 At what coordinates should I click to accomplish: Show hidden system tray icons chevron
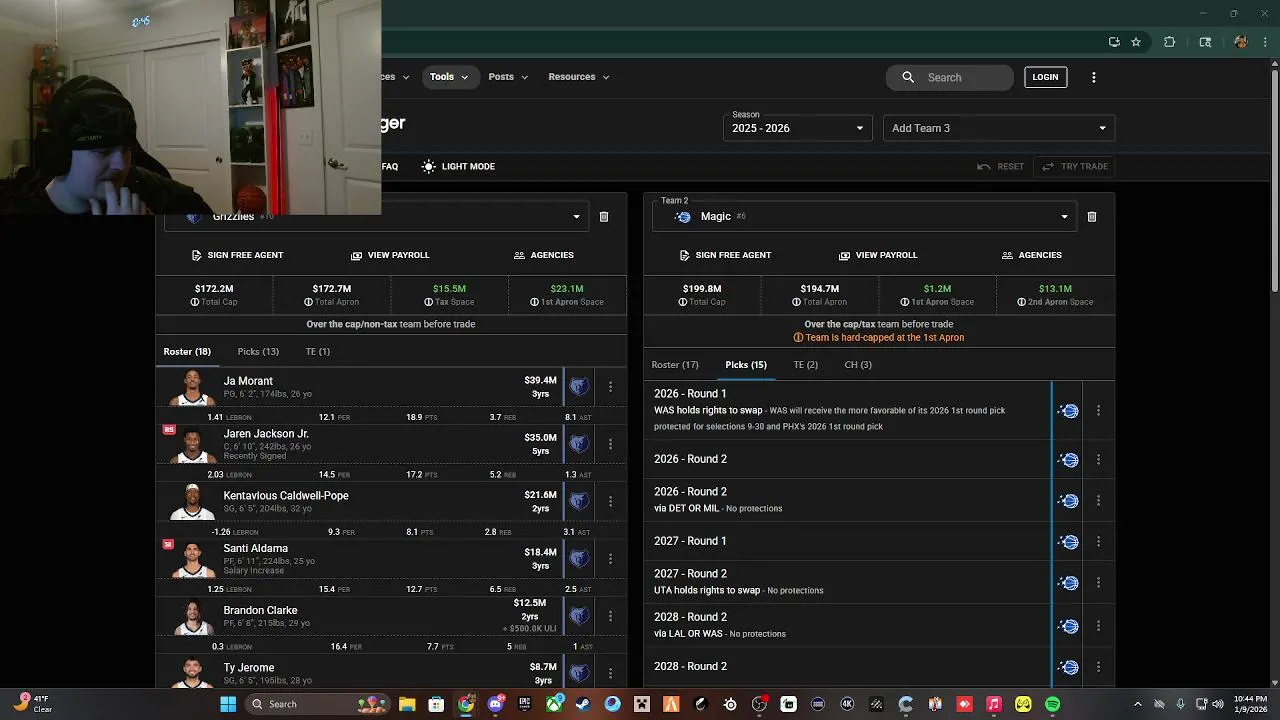[x=1137, y=704]
